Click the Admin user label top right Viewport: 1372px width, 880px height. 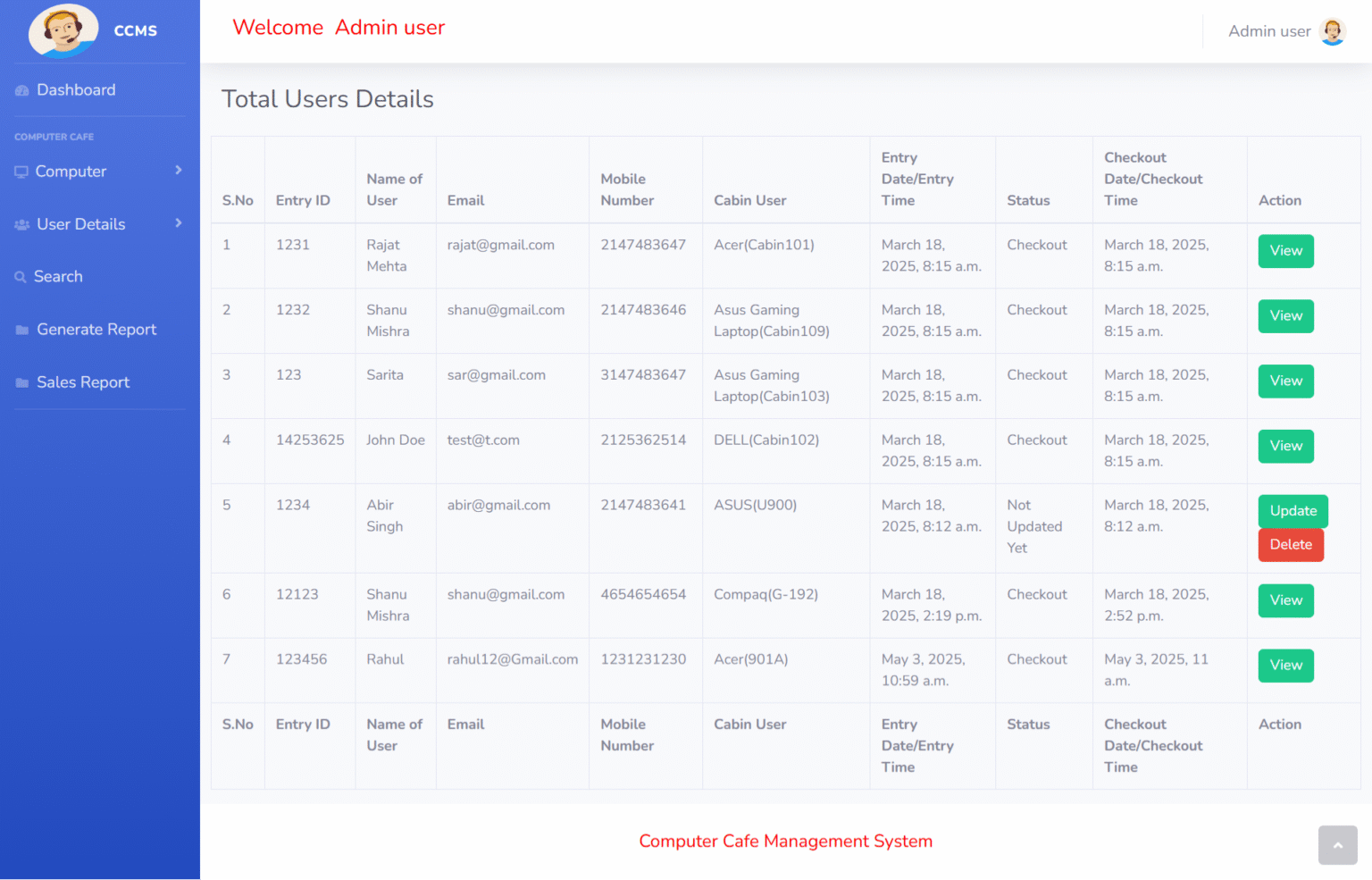[1269, 30]
